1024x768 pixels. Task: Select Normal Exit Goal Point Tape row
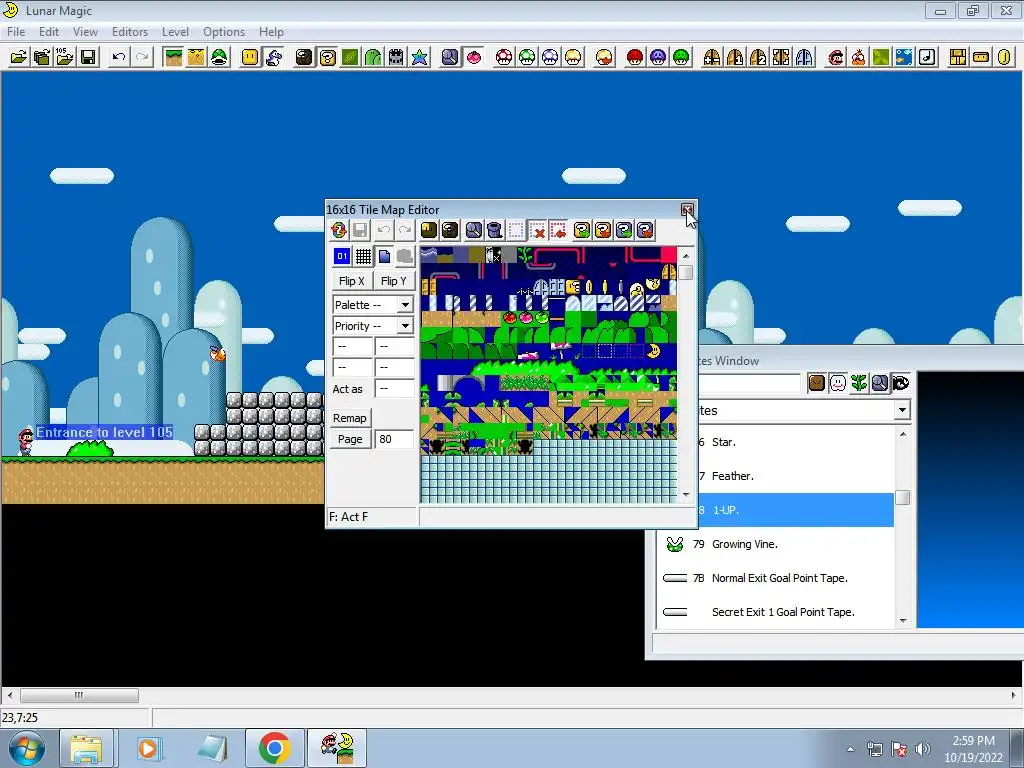[775, 578]
